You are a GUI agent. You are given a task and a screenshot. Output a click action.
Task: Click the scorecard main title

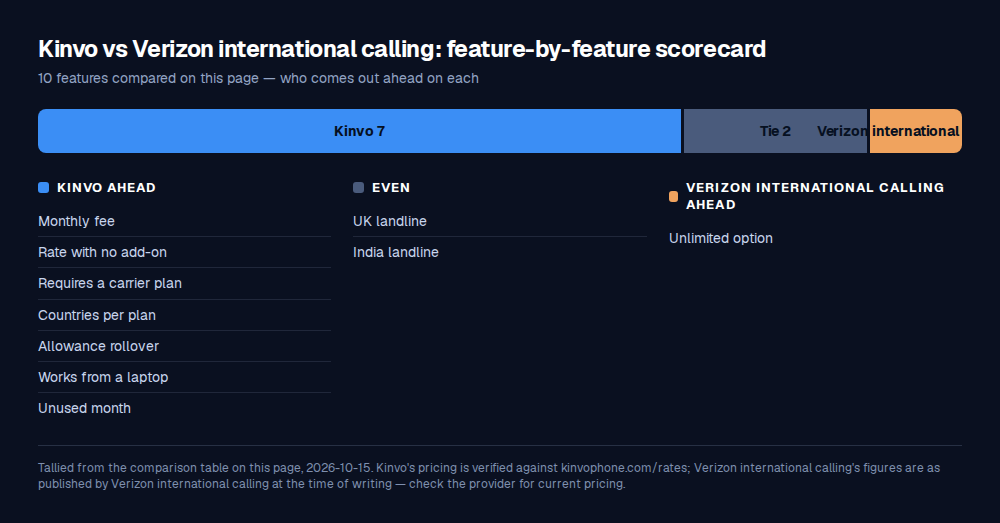point(402,49)
